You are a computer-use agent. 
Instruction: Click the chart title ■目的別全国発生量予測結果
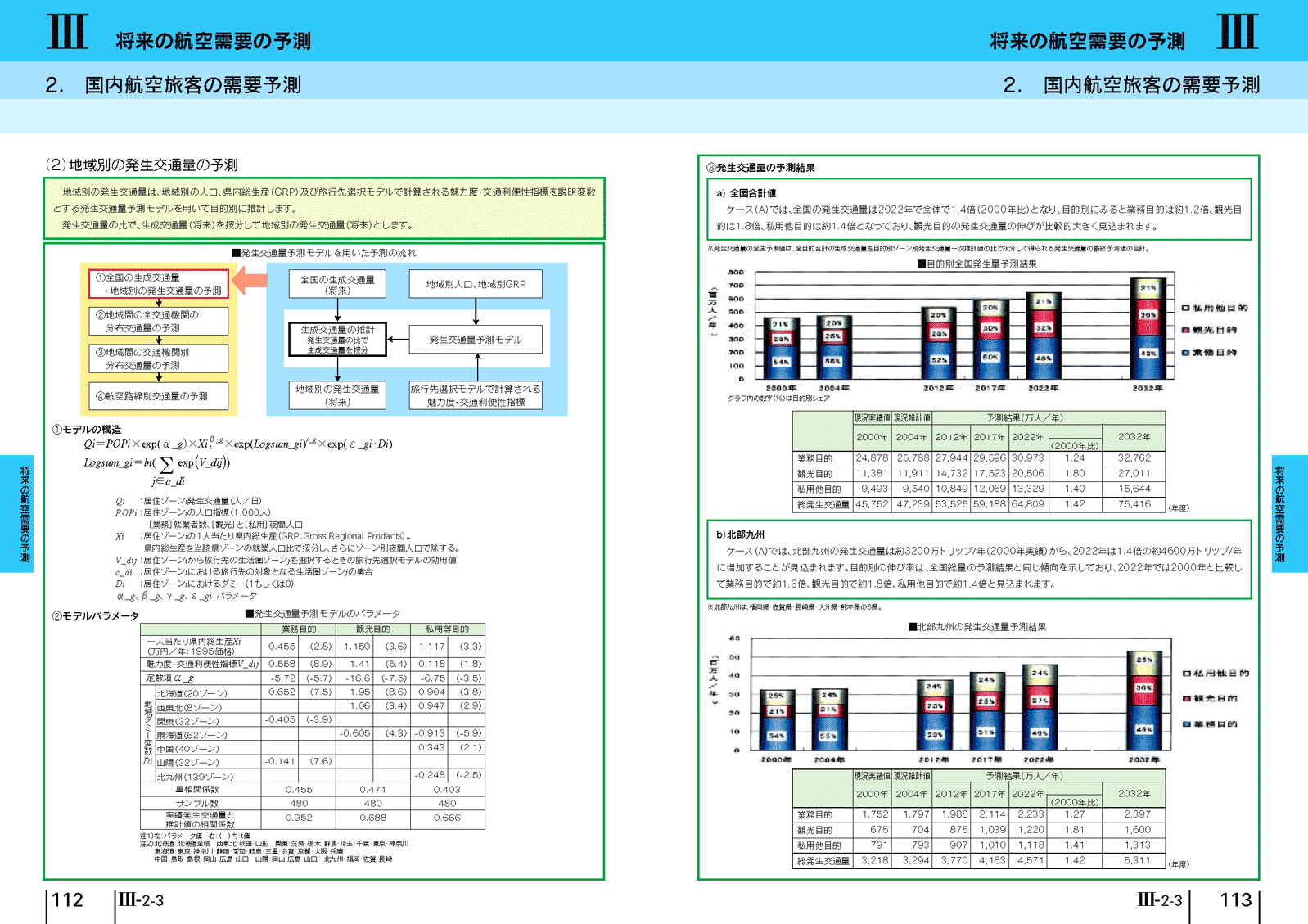pyautogui.click(x=976, y=264)
